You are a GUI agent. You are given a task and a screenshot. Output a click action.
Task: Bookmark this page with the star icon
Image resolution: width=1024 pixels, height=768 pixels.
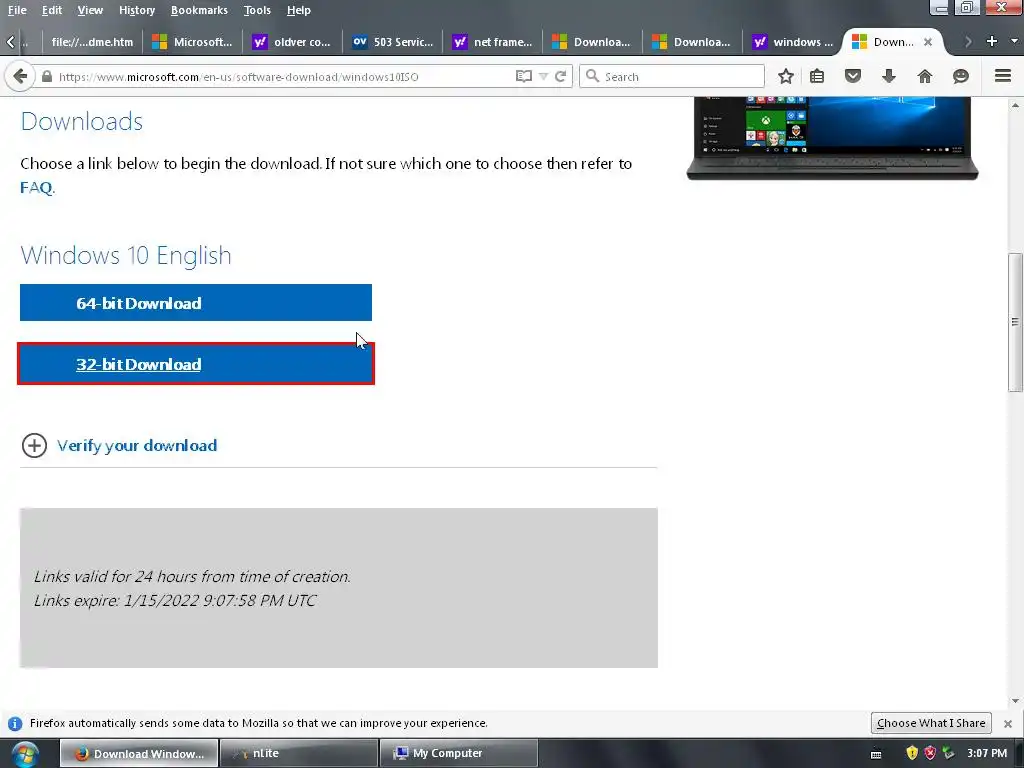tap(786, 76)
